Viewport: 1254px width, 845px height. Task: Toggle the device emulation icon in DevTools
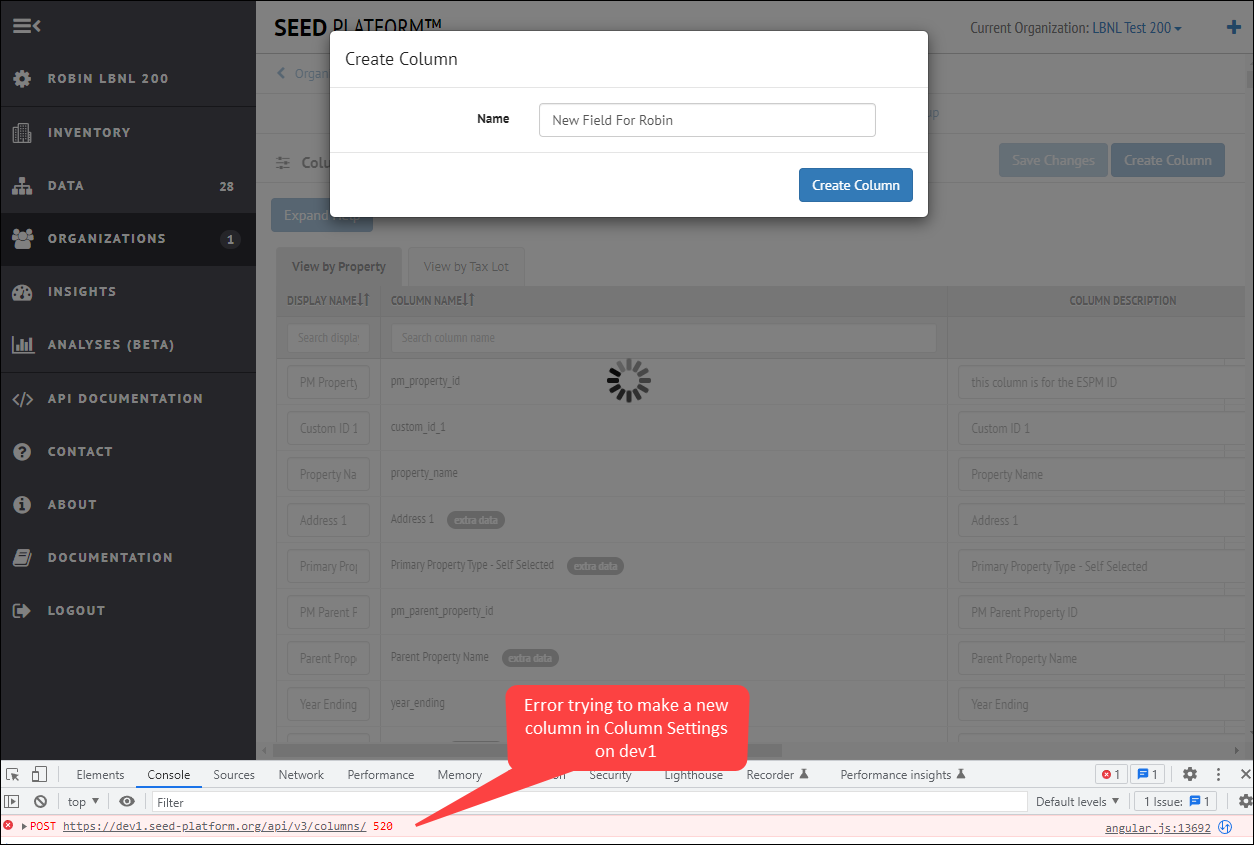(x=38, y=774)
